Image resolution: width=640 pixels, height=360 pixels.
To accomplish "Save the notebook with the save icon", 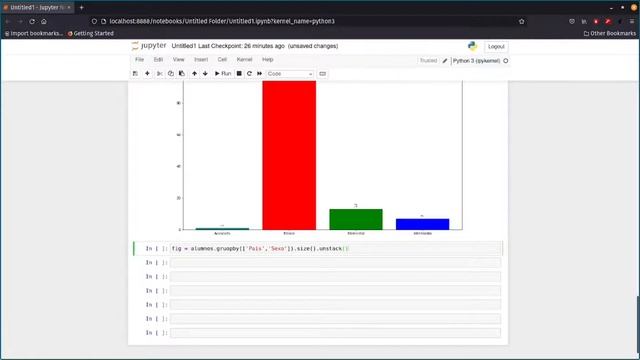I will click(x=135, y=73).
